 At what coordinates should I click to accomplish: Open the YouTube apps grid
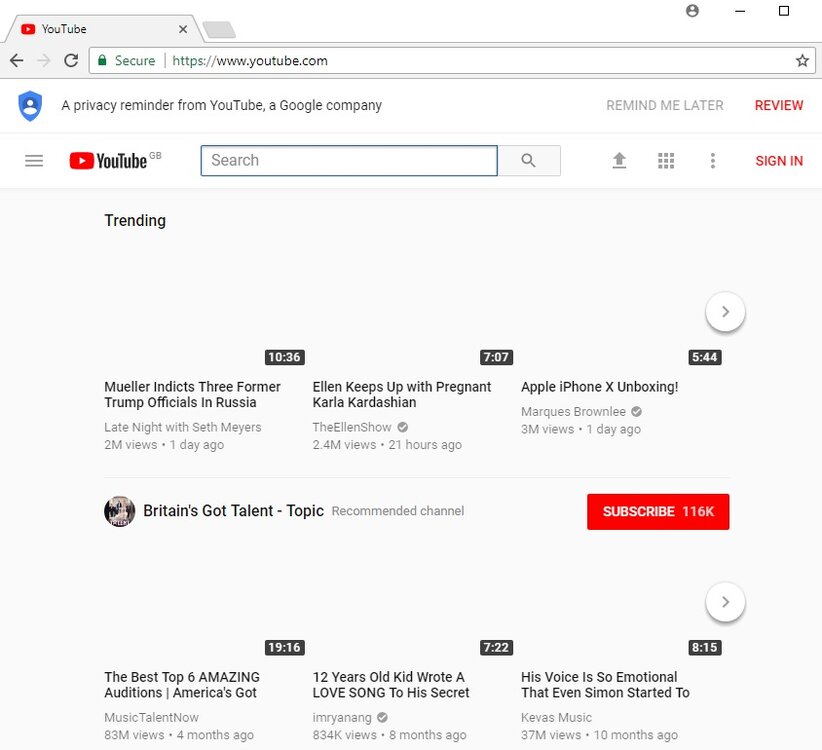coord(666,160)
